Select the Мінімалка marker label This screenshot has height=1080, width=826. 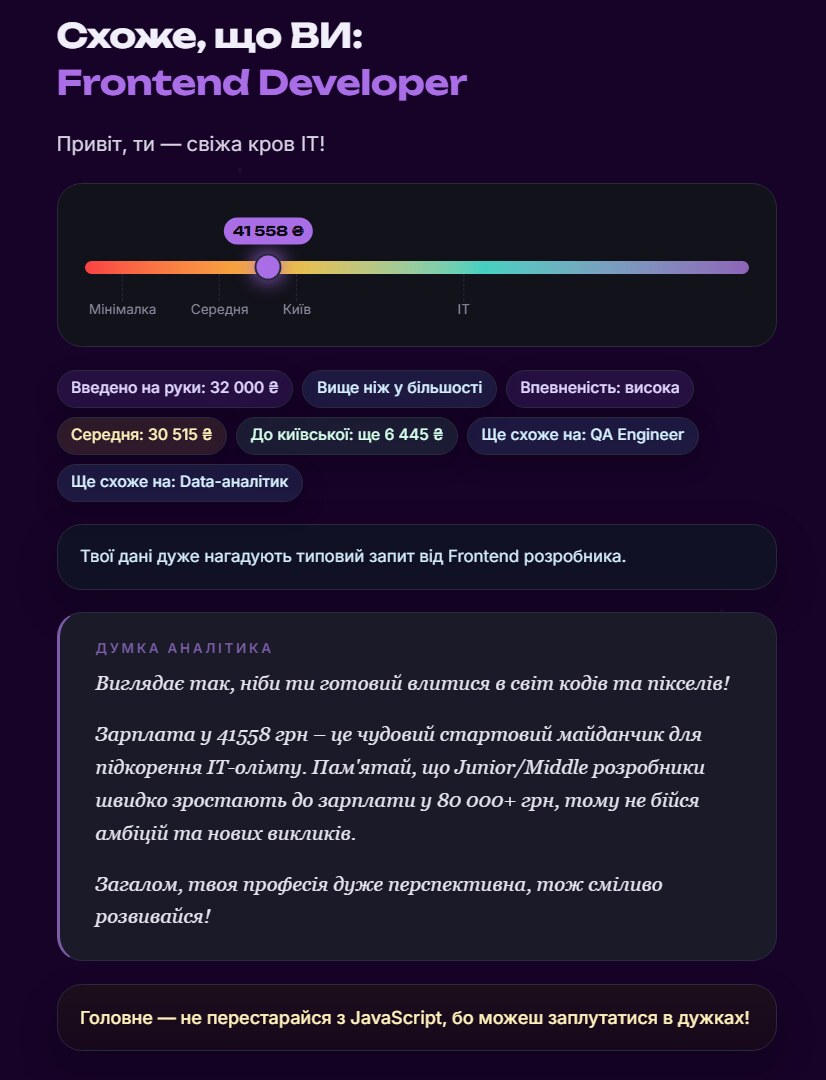(x=123, y=309)
